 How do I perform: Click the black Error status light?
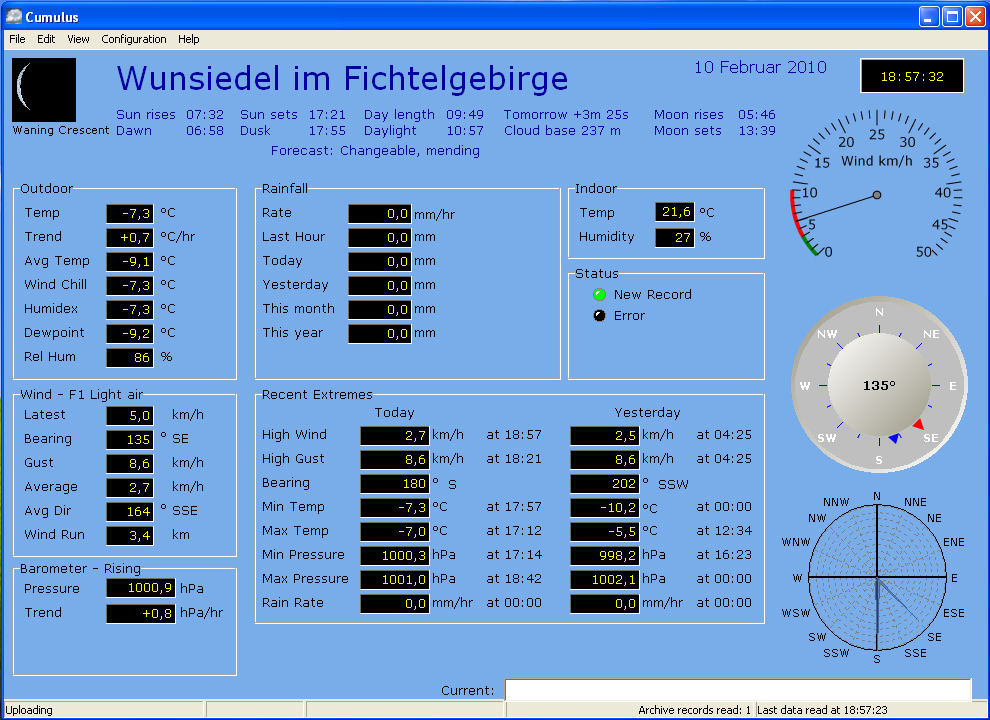(x=599, y=315)
